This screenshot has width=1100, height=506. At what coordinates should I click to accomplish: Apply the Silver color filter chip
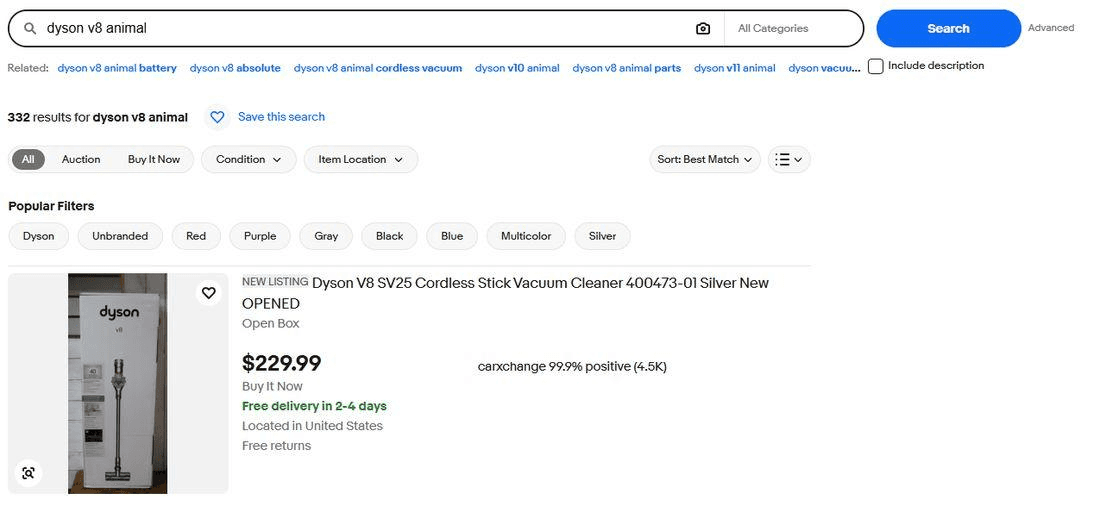click(x=602, y=237)
